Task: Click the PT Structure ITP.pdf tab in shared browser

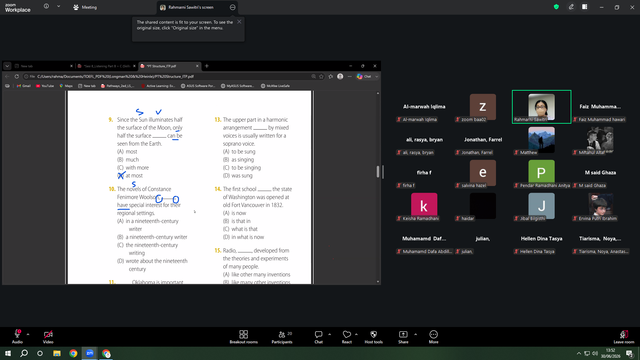Action: (169, 66)
